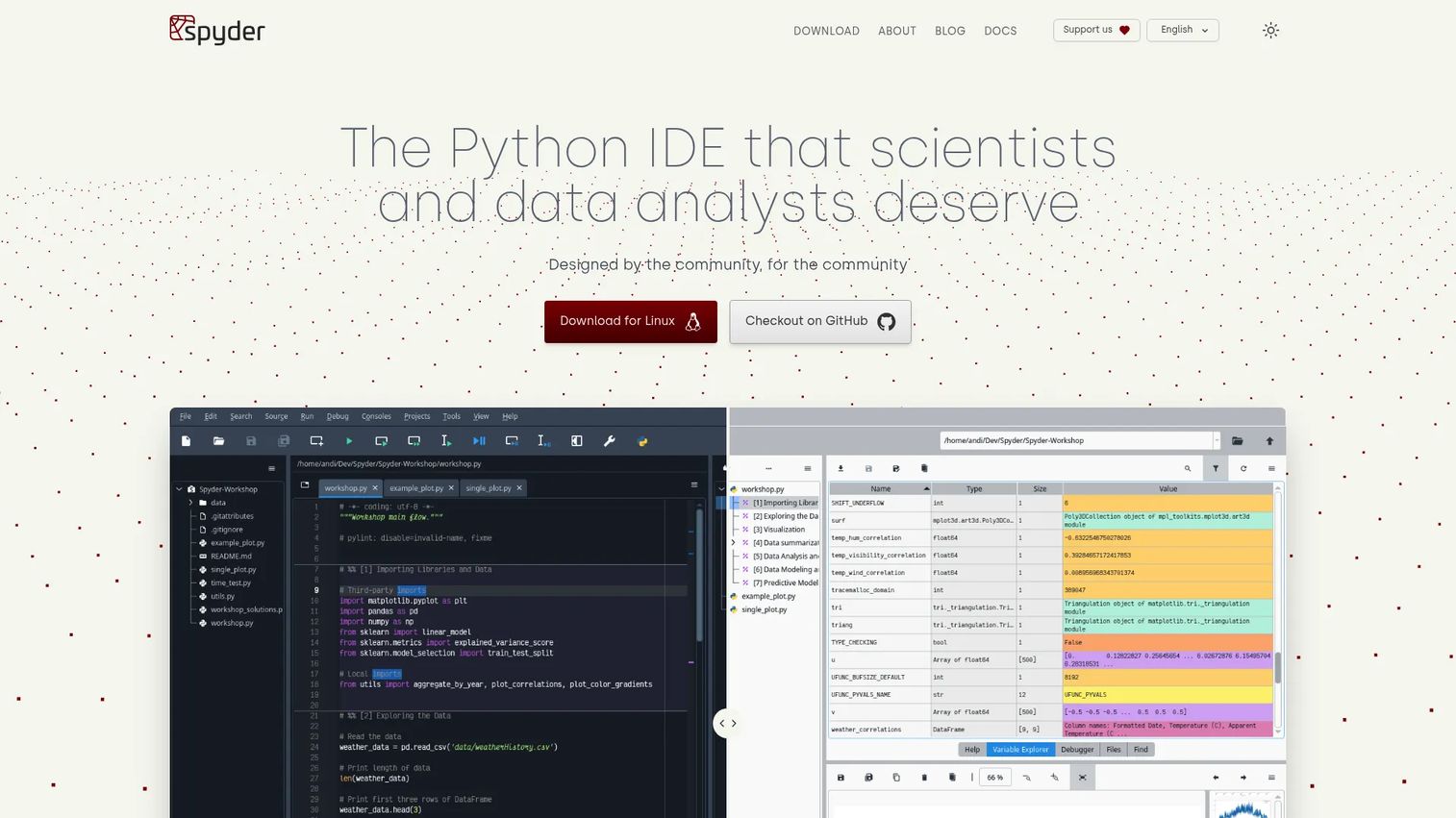Viewport: 1456px width, 818px height.
Task: Click green Run file play icon
Action: [x=349, y=441]
